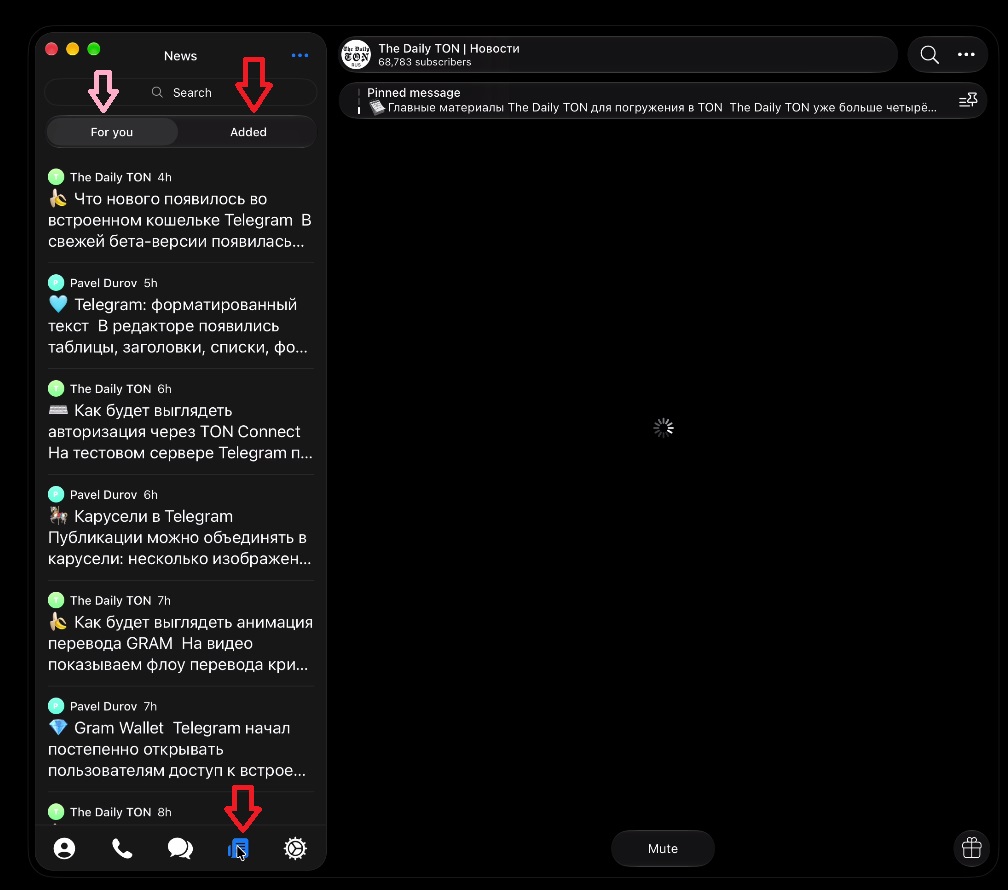Open the channel's three-dot more menu
Viewport: 1008px width, 890px height.
pos(966,55)
